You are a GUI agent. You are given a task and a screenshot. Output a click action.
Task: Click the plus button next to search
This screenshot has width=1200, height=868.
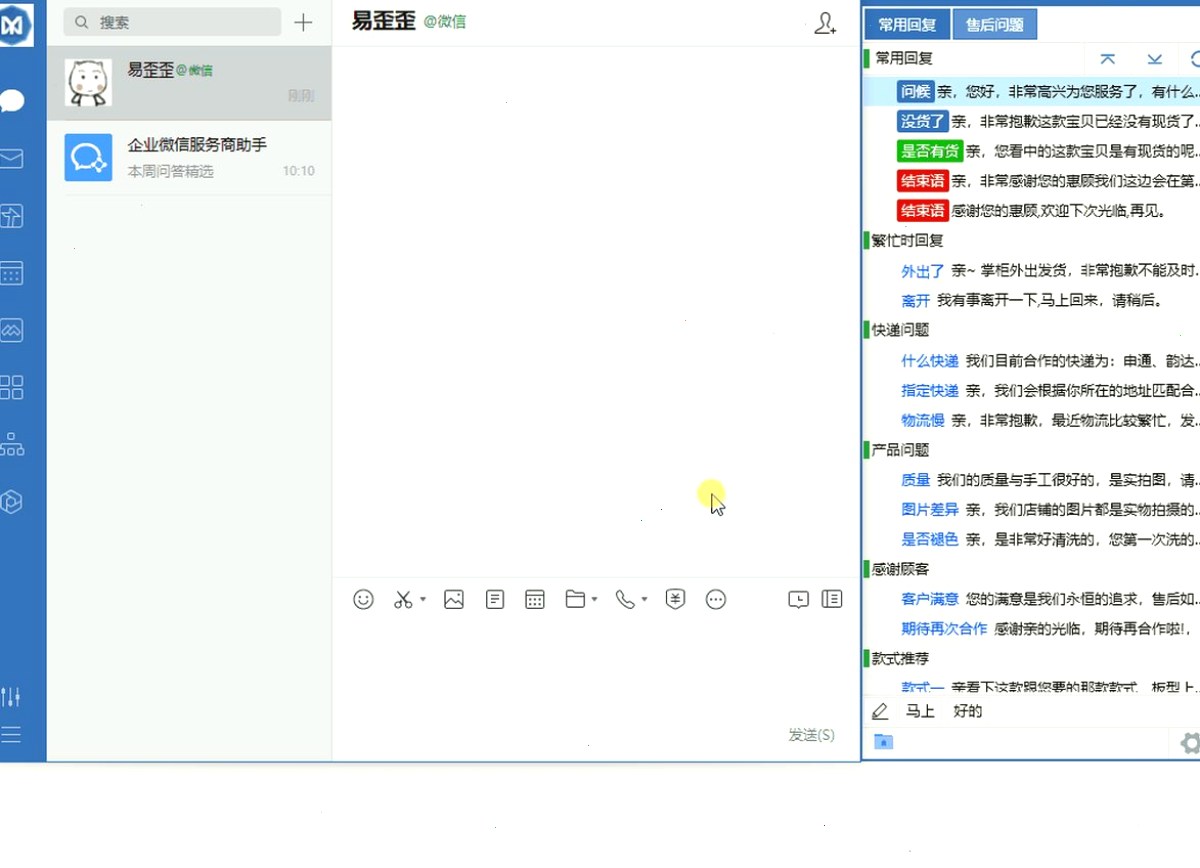pyautogui.click(x=303, y=22)
